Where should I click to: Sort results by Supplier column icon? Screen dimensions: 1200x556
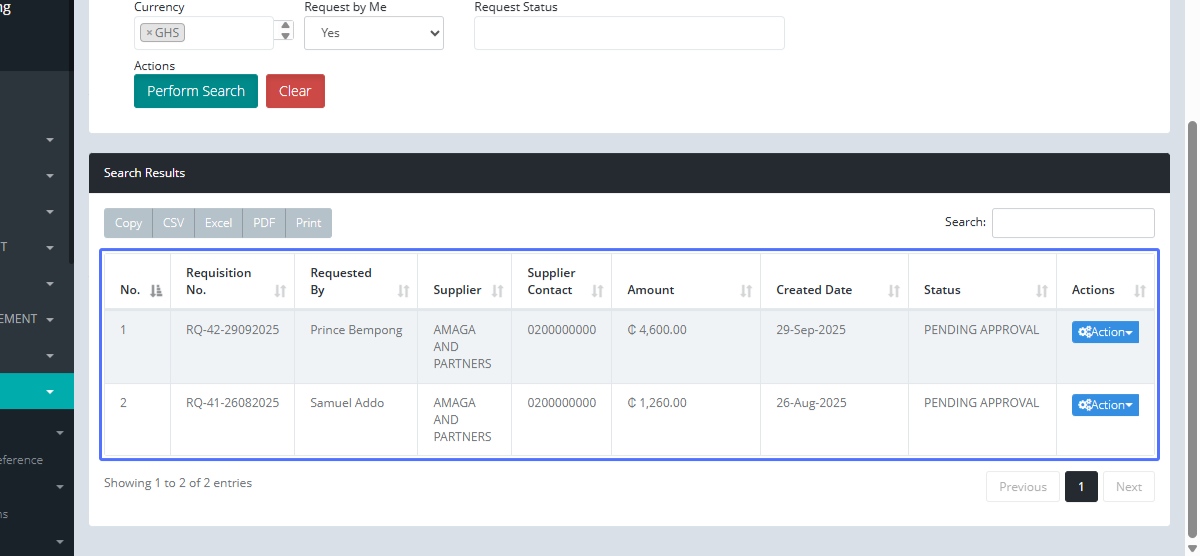497,291
